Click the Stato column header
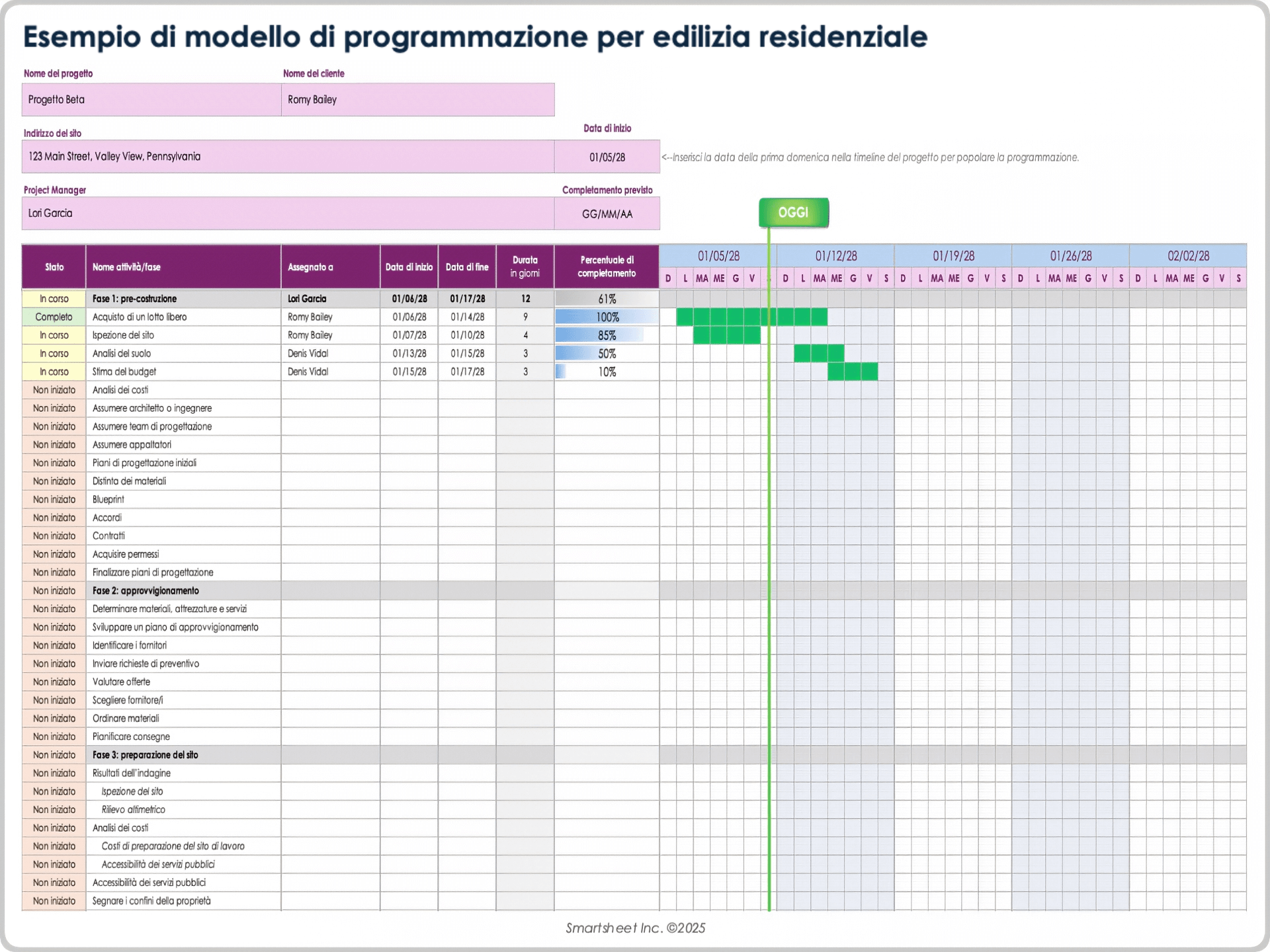 pyautogui.click(x=54, y=267)
